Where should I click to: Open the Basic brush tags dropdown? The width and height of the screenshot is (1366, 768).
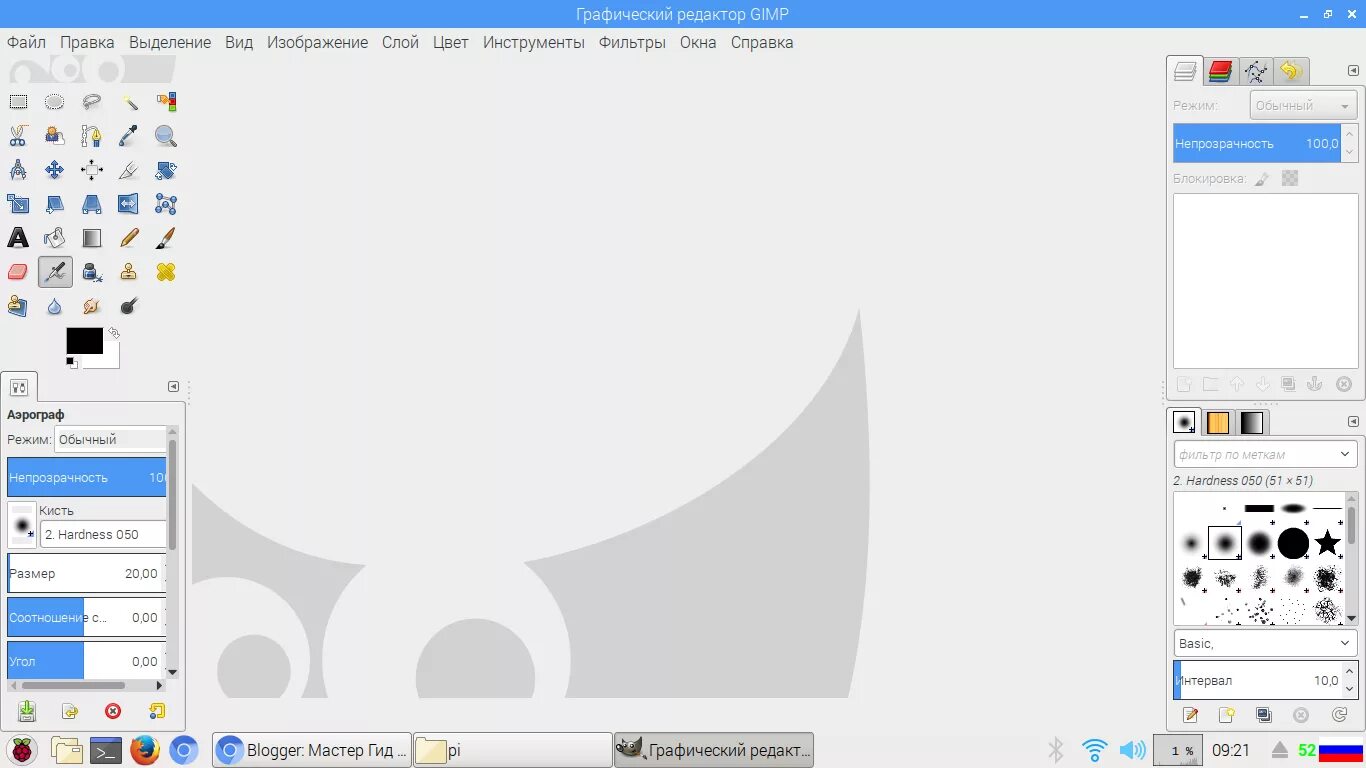click(1265, 643)
